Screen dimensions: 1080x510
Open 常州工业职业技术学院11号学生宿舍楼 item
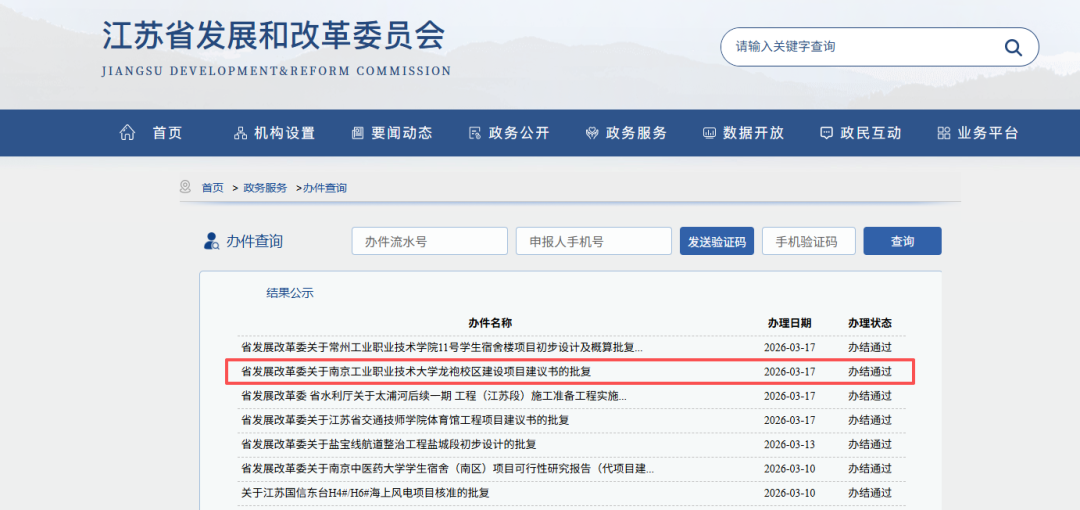click(442, 347)
